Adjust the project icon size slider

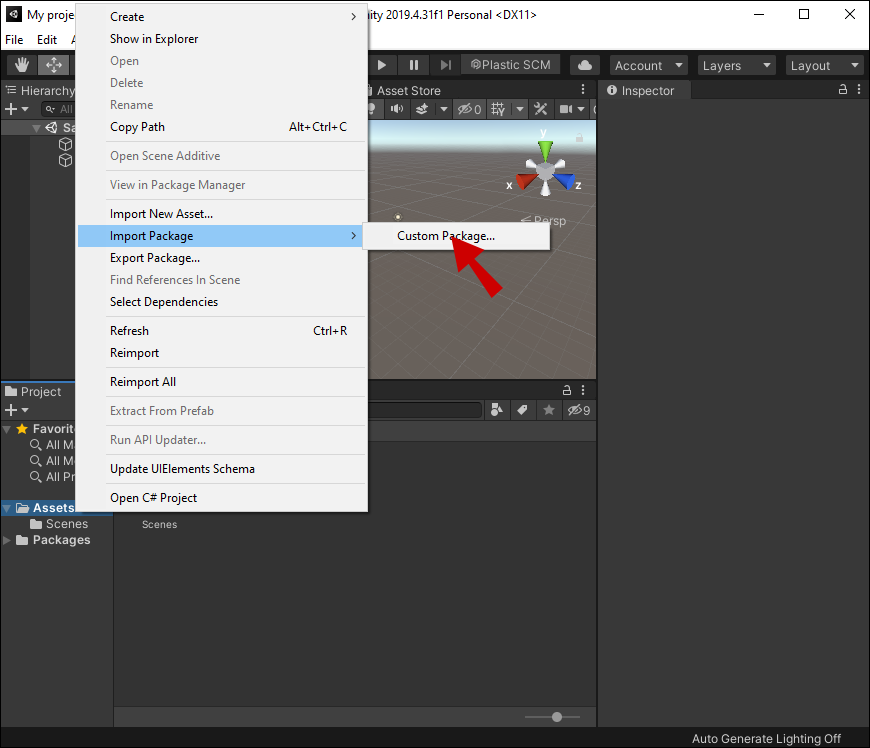click(557, 717)
